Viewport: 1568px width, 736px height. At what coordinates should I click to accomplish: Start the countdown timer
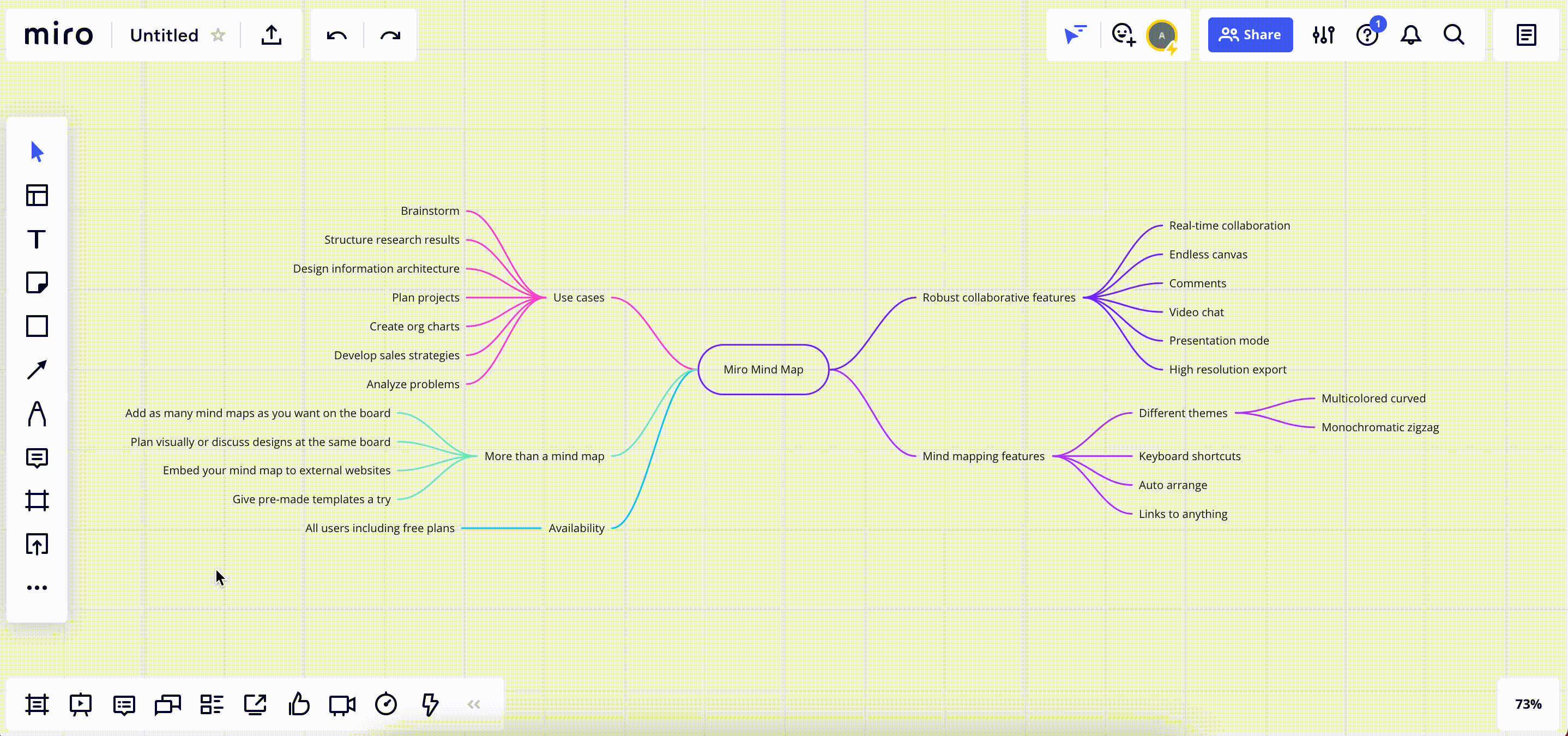[x=386, y=704]
